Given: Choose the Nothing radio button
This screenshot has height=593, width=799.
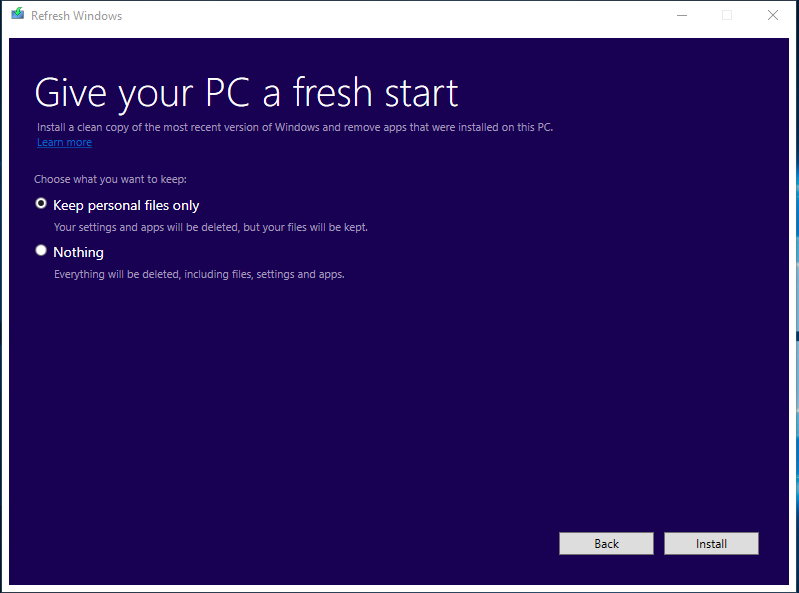Looking at the screenshot, I should click(41, 251).
